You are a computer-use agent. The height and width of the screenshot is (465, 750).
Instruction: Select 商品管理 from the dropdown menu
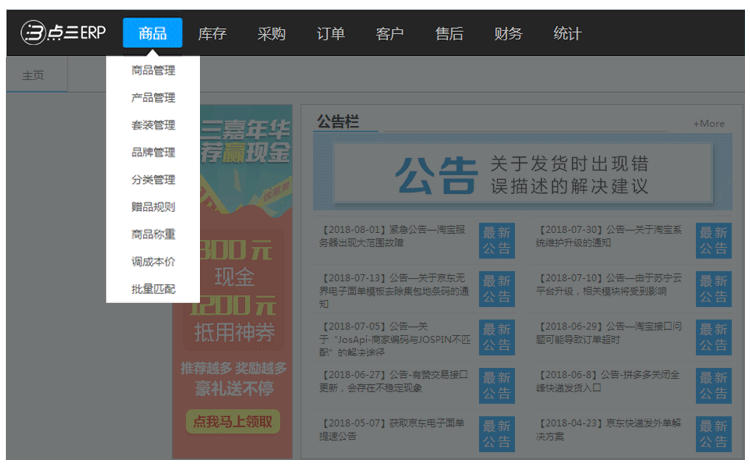point(153,71)
